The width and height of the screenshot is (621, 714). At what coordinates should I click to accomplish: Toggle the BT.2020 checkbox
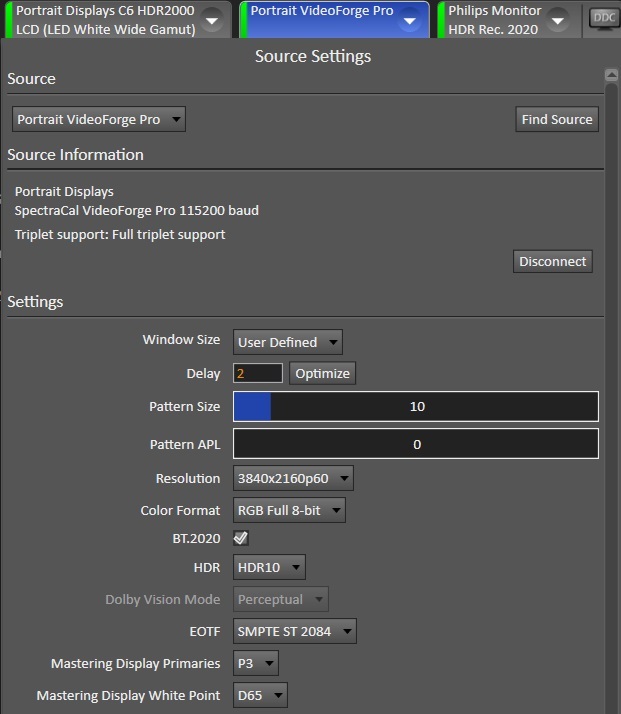pyautogui.click(x=241, y=538)
